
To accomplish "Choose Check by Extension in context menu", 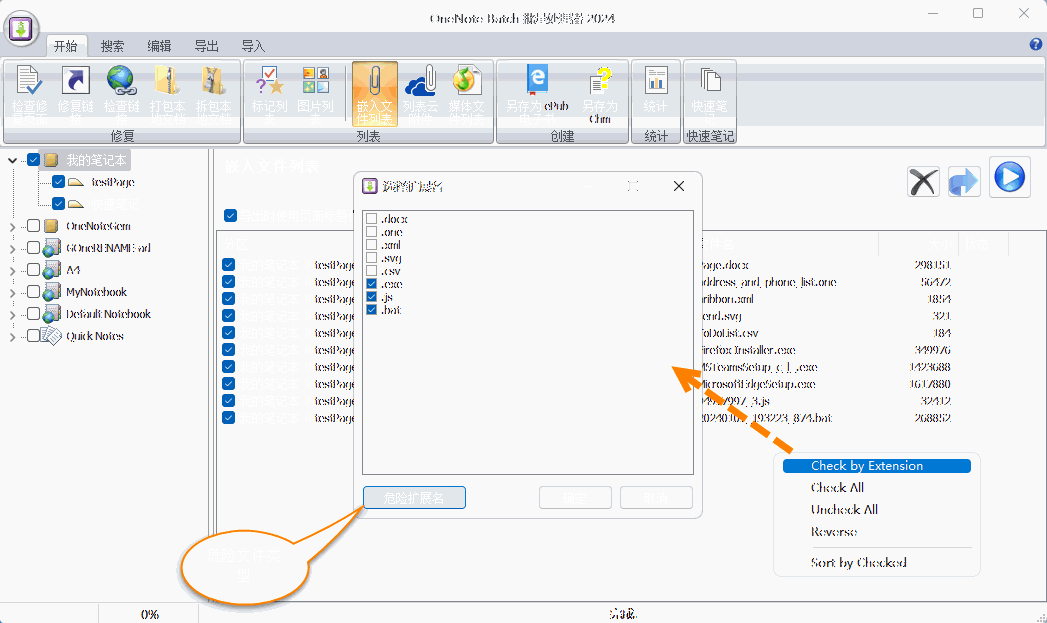I will pyautogui.click(x=877, y=465).
